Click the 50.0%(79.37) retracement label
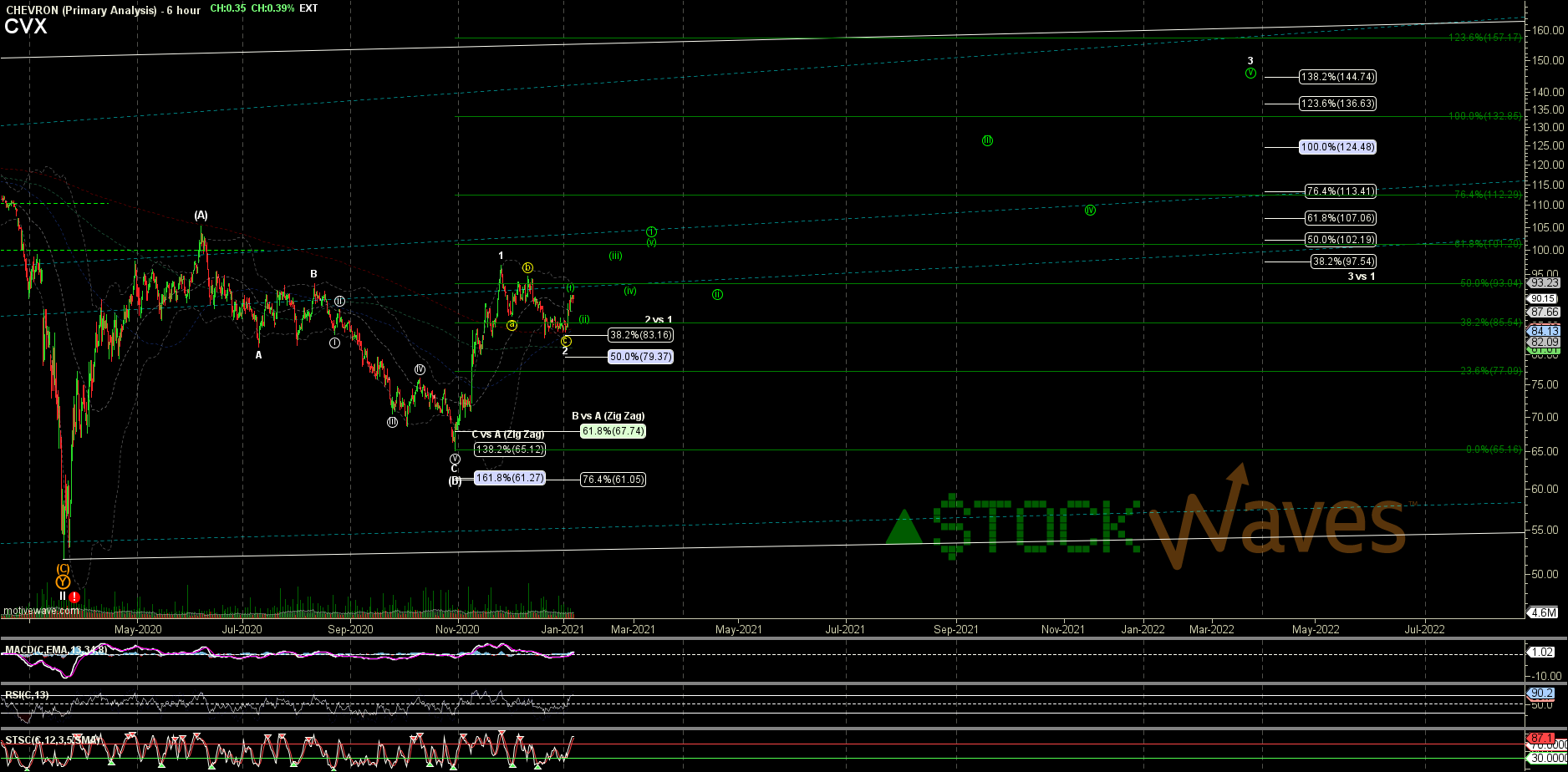Viewport: 1568px width, 772px height. point(640,357)
